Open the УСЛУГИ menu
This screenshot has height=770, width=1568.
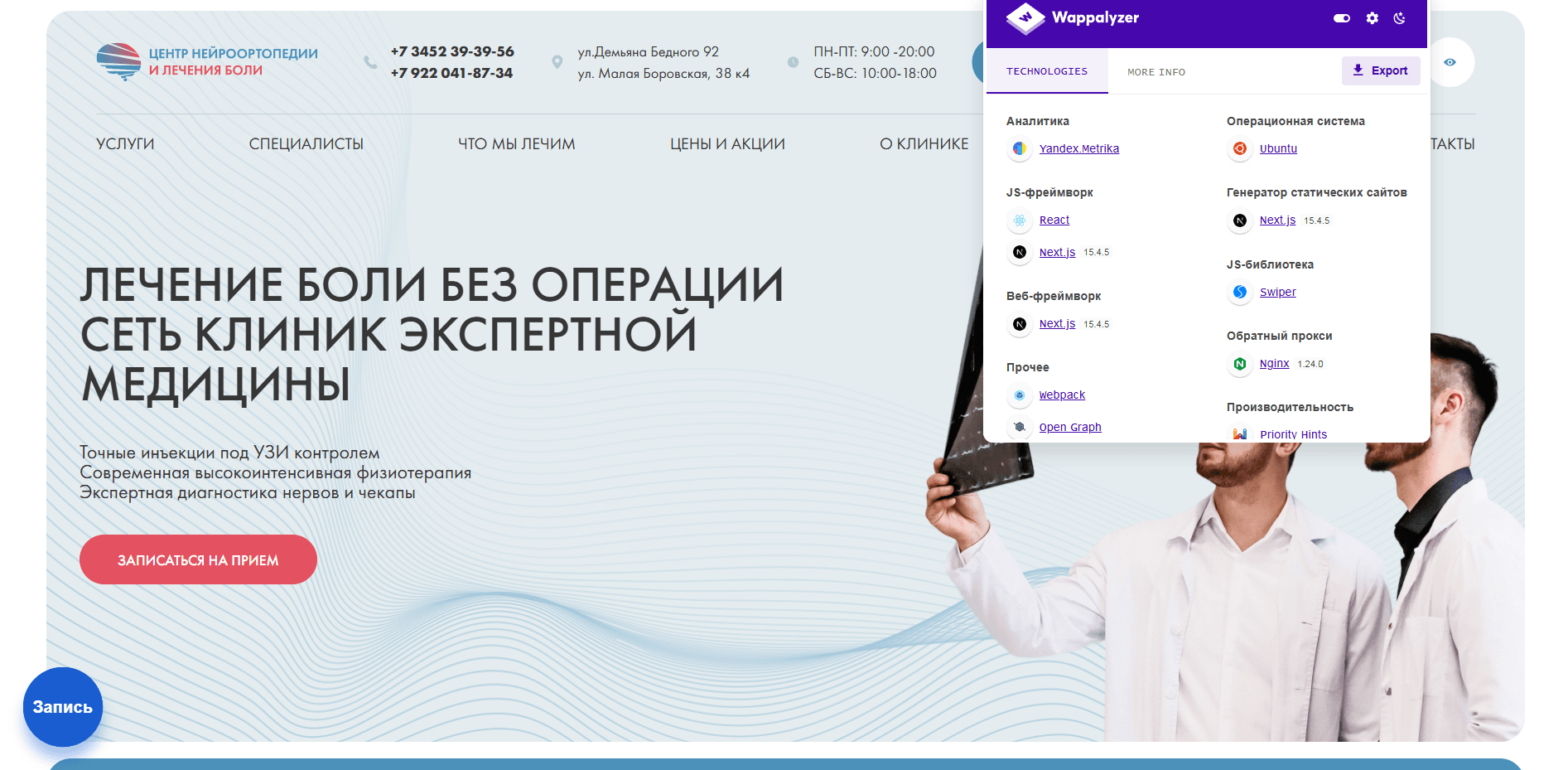[125, 144]
